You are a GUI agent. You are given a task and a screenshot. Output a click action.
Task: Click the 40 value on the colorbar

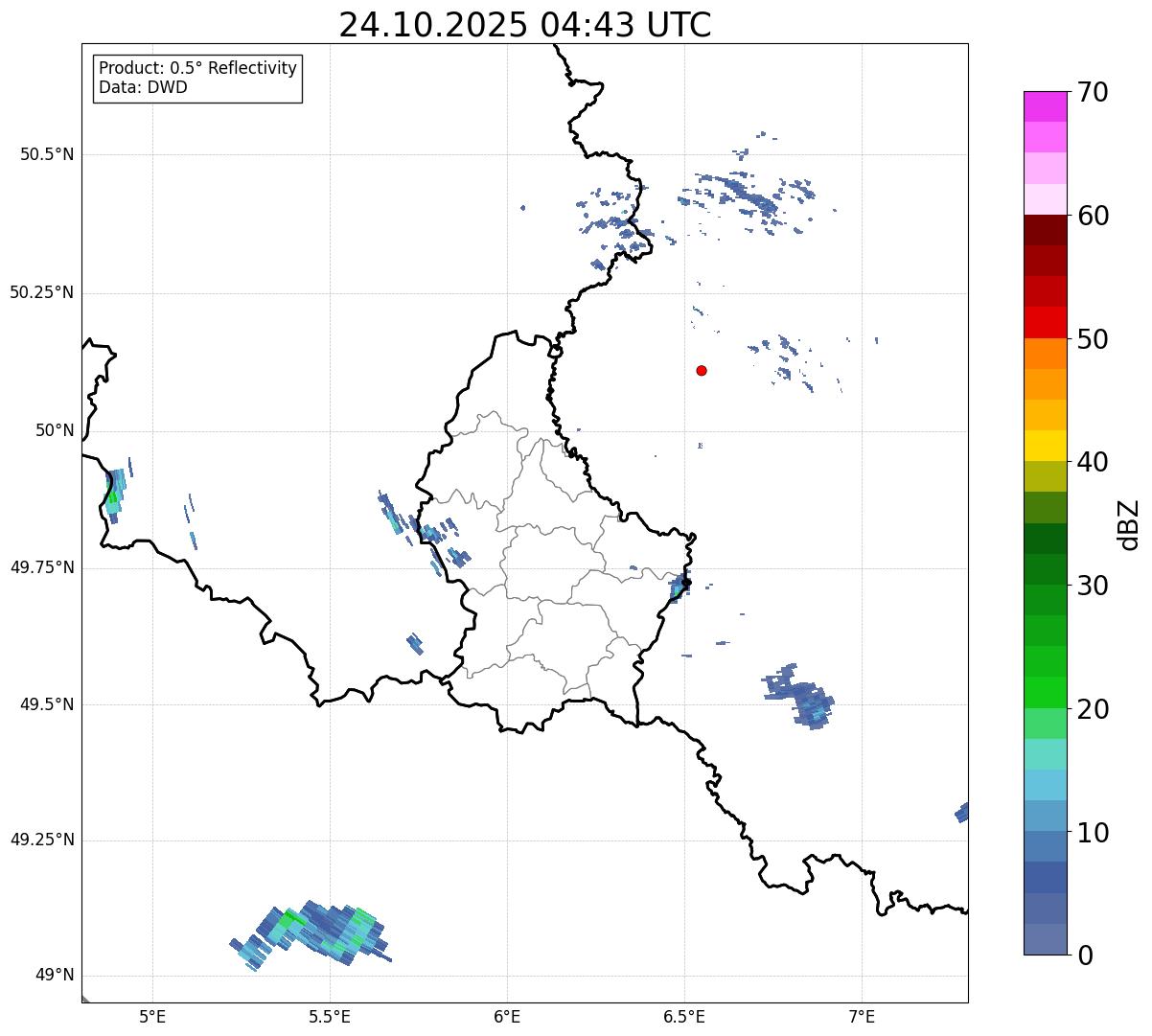click(x=1093, y=462)
